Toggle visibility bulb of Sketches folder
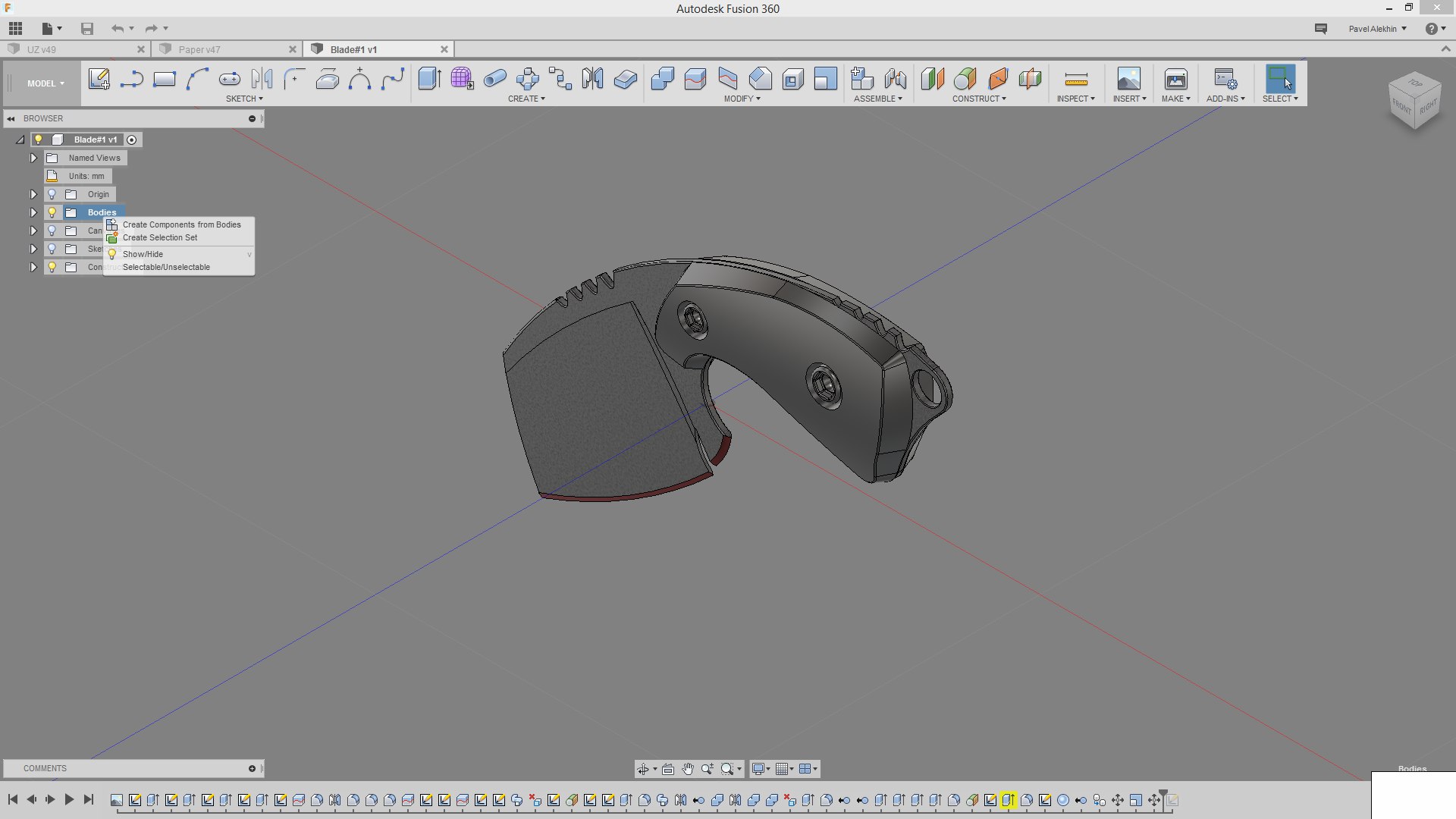Viewport: 1456px width, 819px height. (52, 249)
